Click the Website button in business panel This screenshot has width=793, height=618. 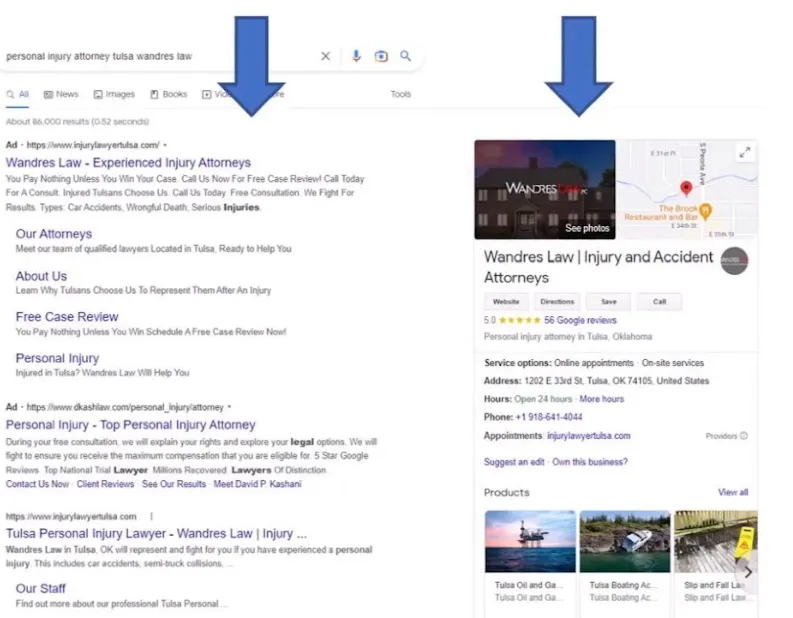pos(506,302)
